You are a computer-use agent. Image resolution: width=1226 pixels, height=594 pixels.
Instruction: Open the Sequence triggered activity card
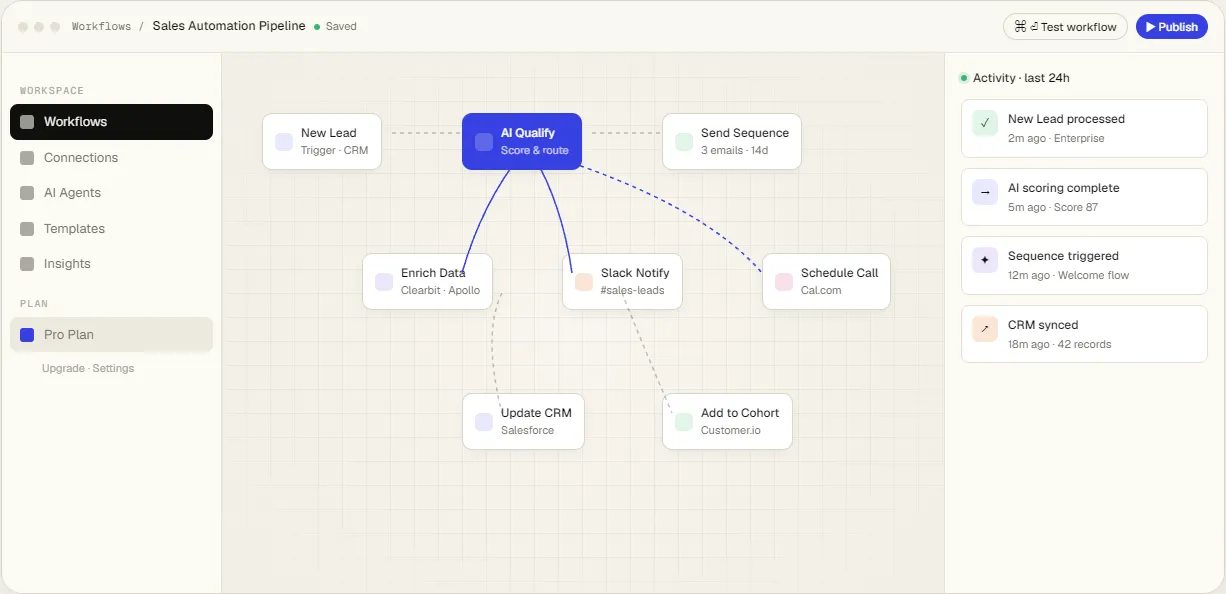(x=1084, y=265)
